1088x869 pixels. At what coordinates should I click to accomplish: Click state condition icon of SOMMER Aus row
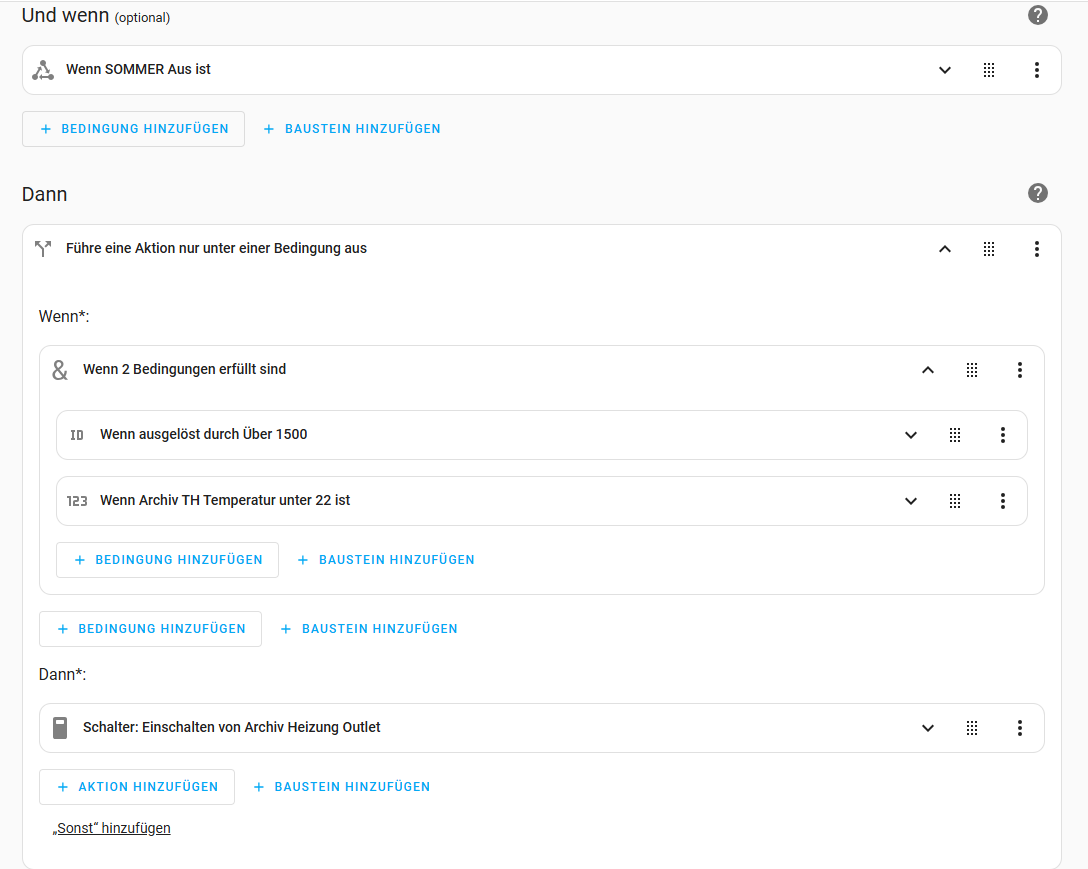pyautogui.click(x=43, y=70)
